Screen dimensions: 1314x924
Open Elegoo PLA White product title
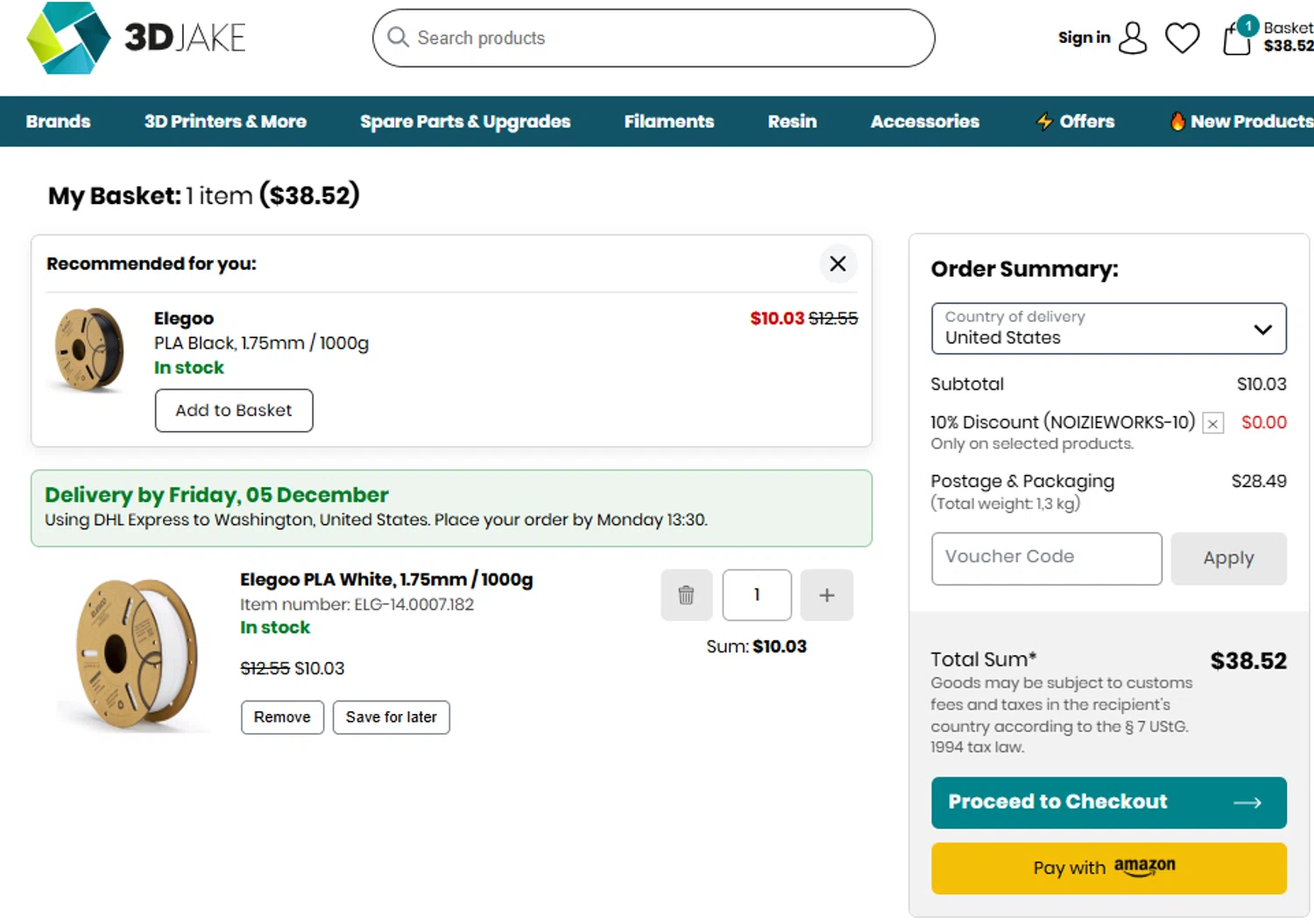(386, 580)
